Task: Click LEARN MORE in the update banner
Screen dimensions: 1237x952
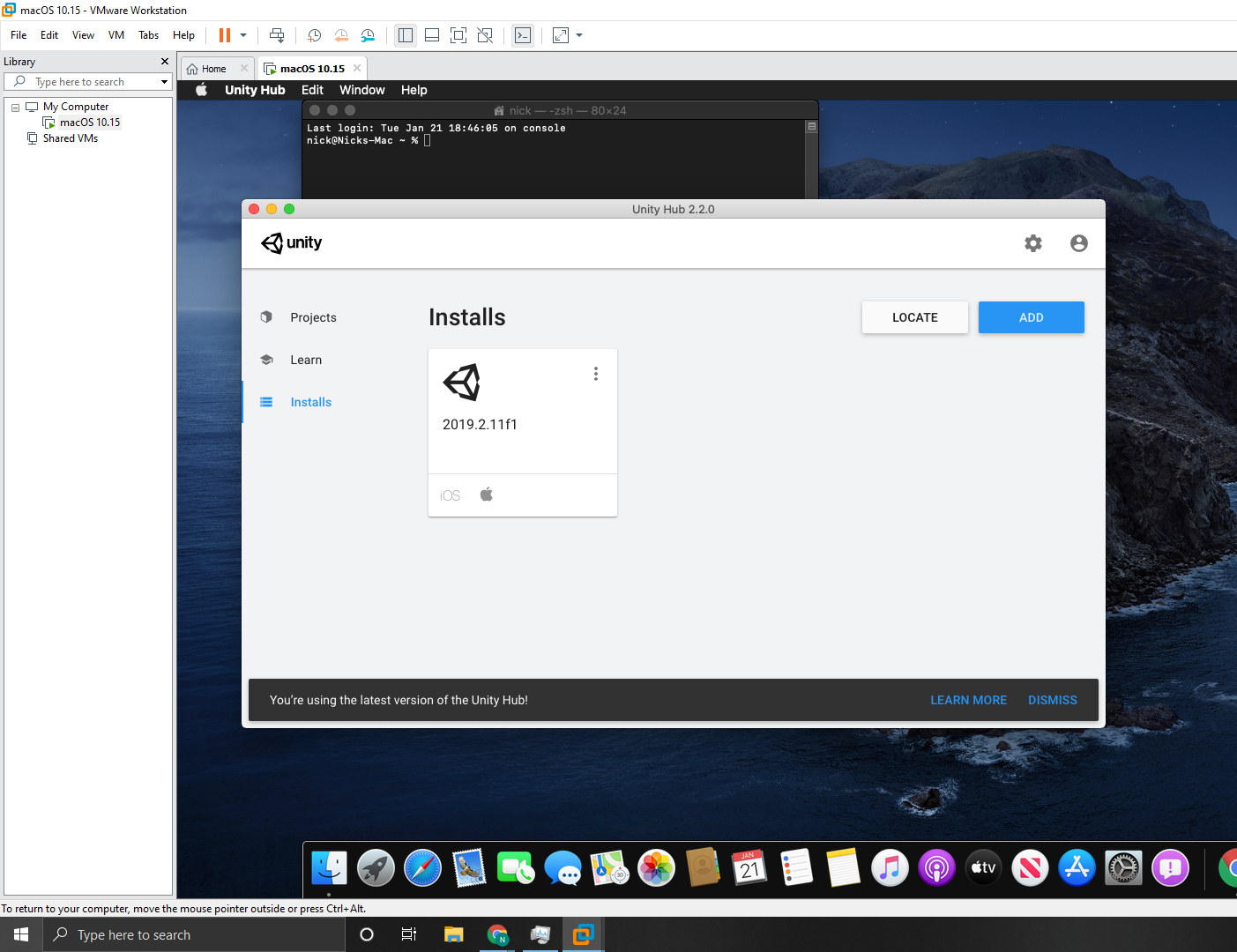Action: pyautogui.click(x=968, y=700)
